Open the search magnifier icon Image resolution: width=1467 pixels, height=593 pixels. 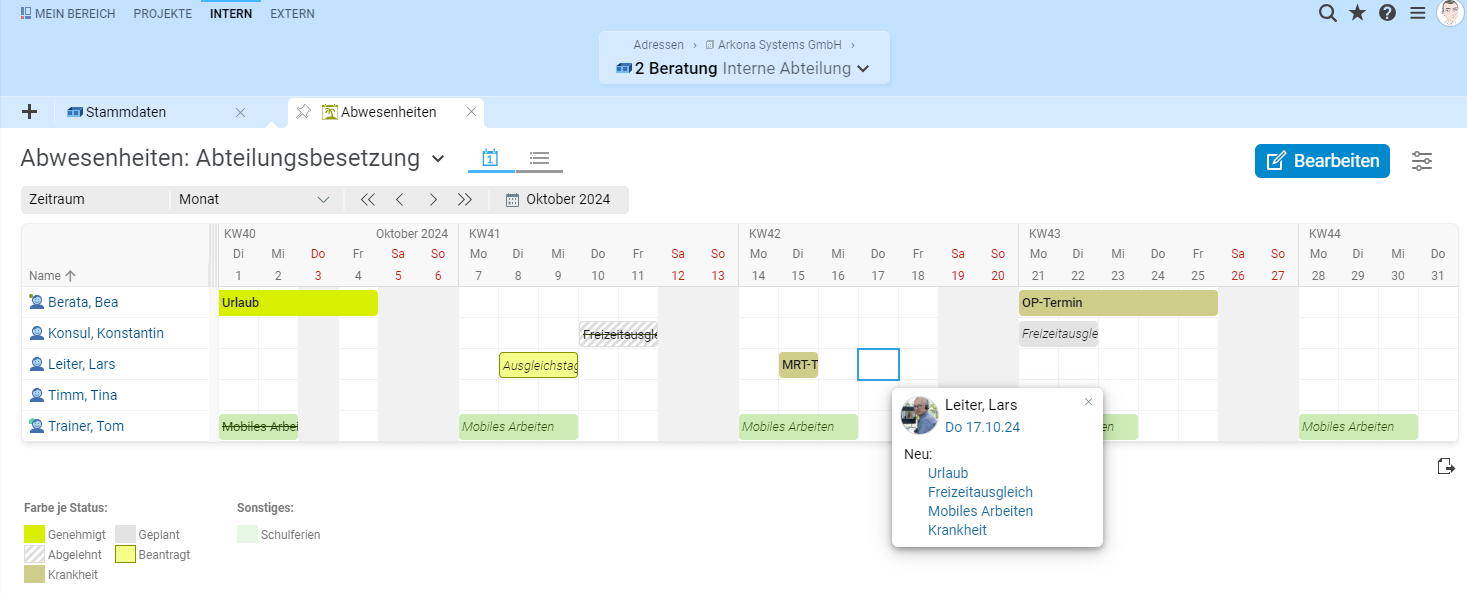(1327, 13)
